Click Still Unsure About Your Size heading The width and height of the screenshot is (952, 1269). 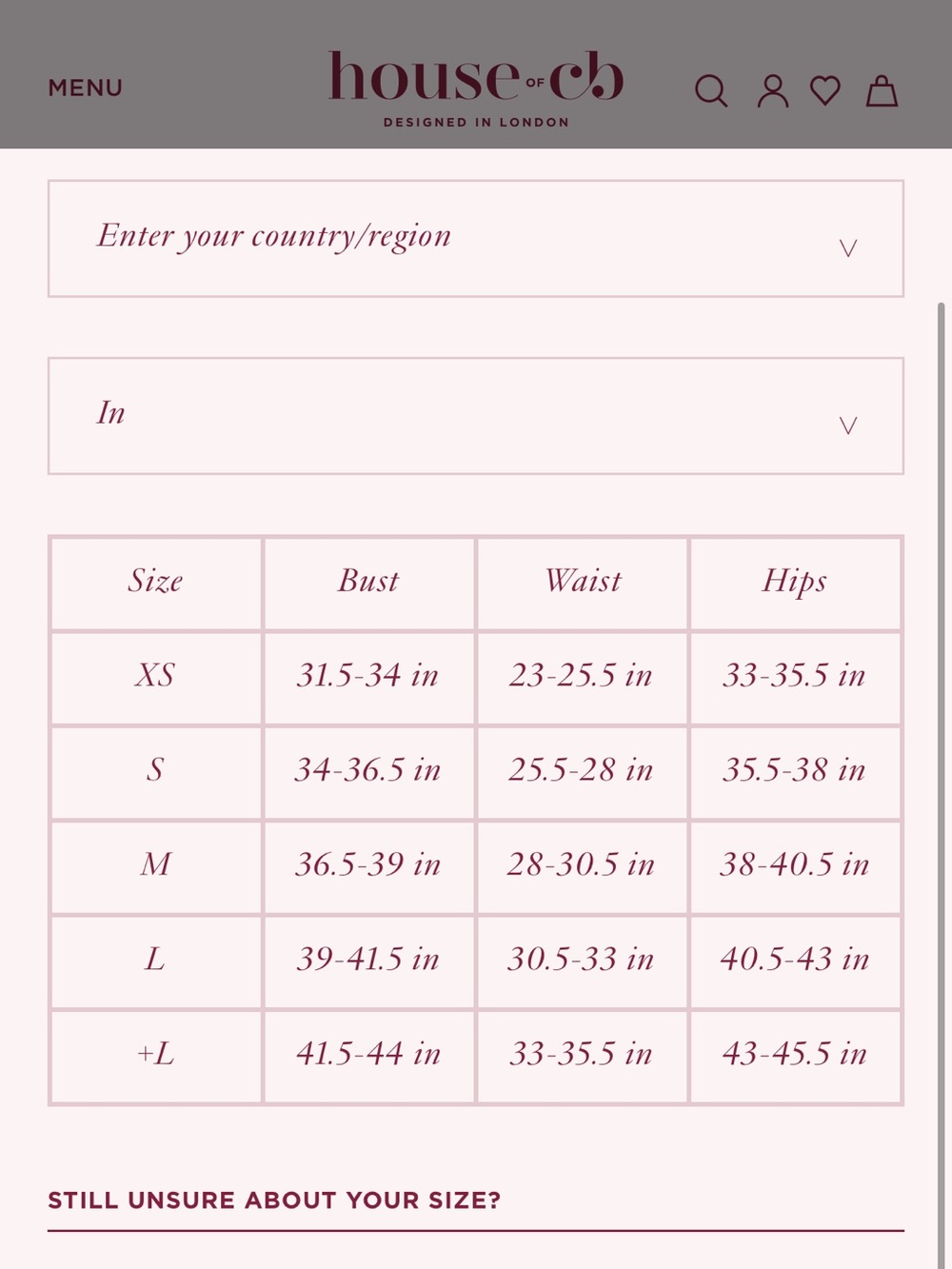click(274, 1200)
